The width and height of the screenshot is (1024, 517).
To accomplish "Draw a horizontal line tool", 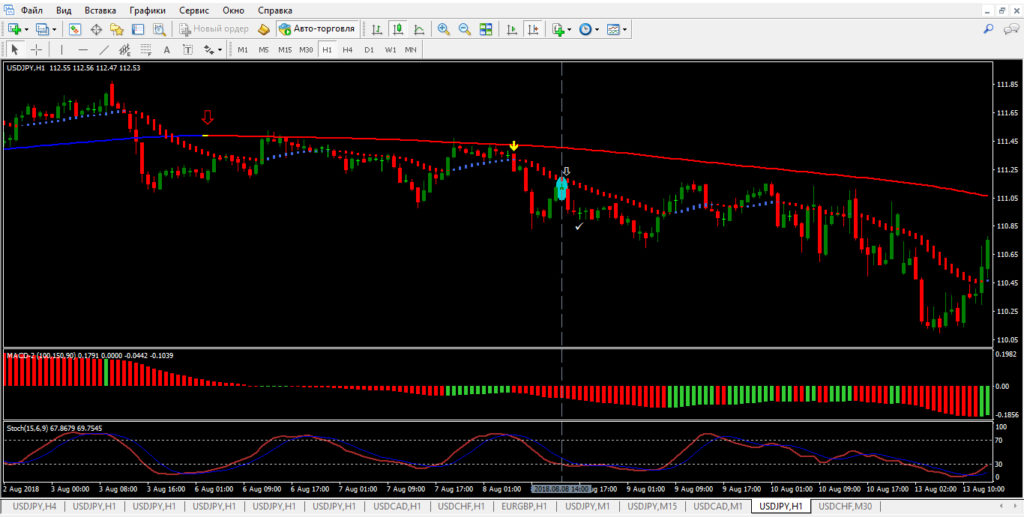I will click(82, 49).
